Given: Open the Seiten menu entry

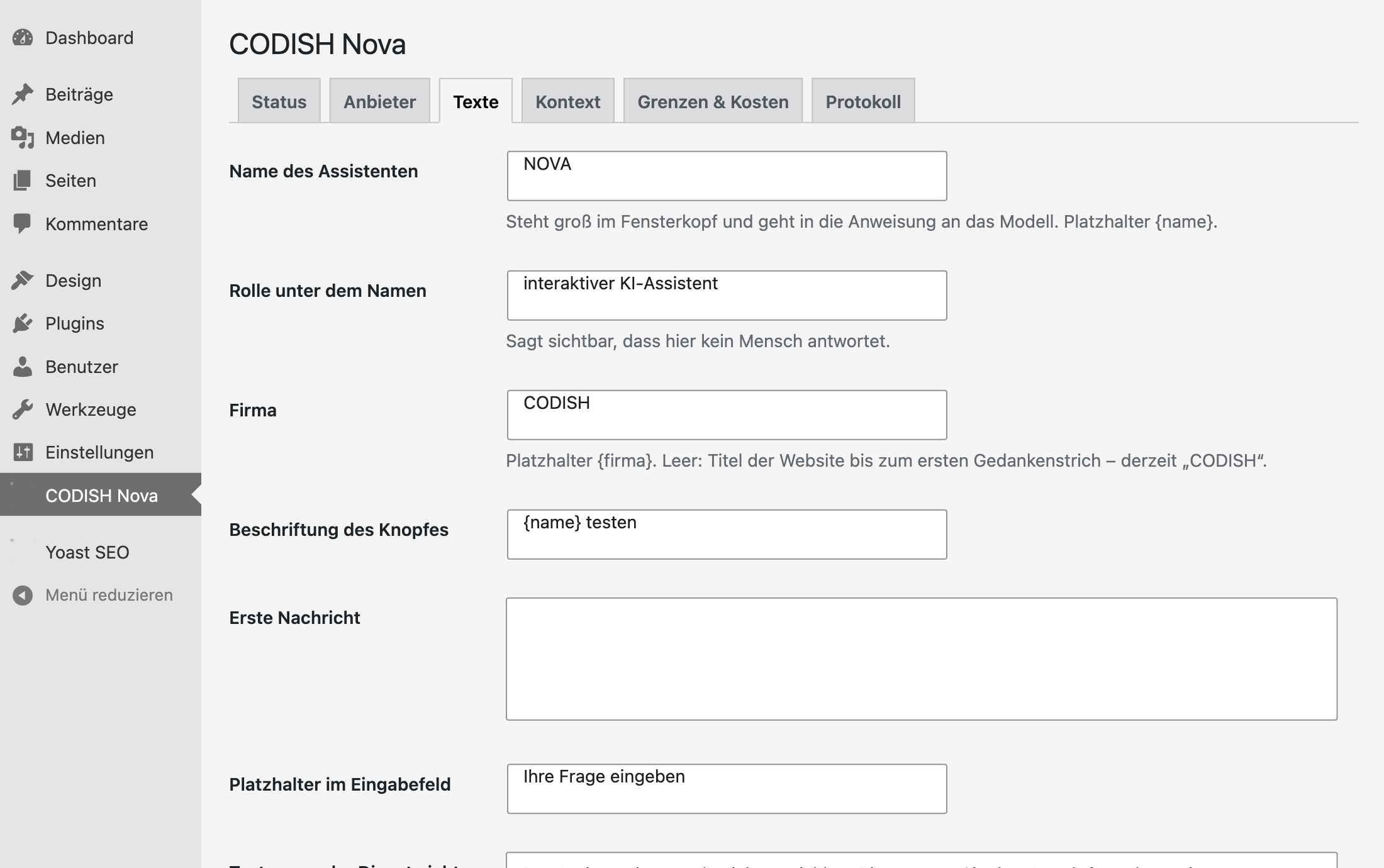Looking at the screenshot, I should (x=101, y=181).
